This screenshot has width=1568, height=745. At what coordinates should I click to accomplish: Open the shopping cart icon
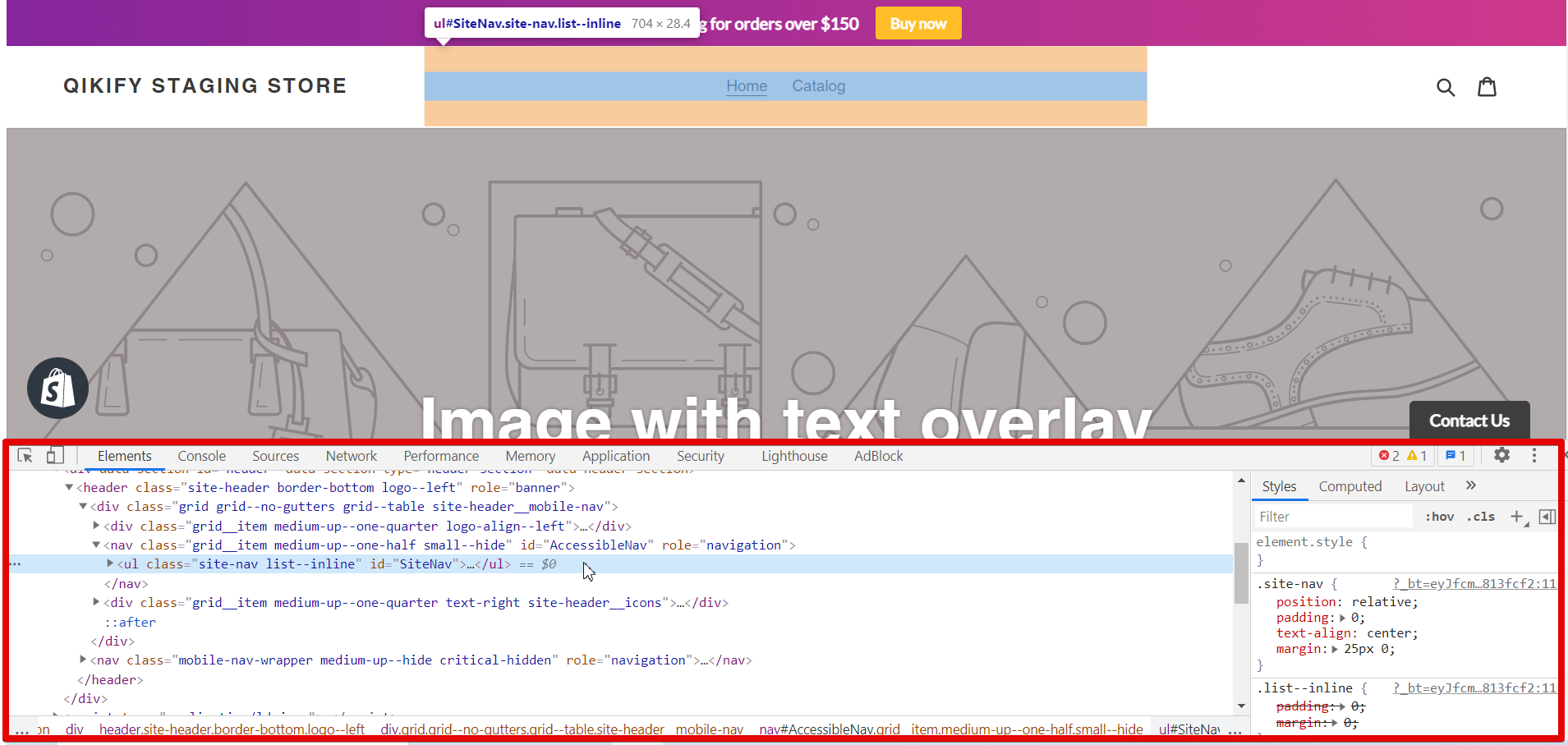pyautogui.click(x=1487, y=86)
